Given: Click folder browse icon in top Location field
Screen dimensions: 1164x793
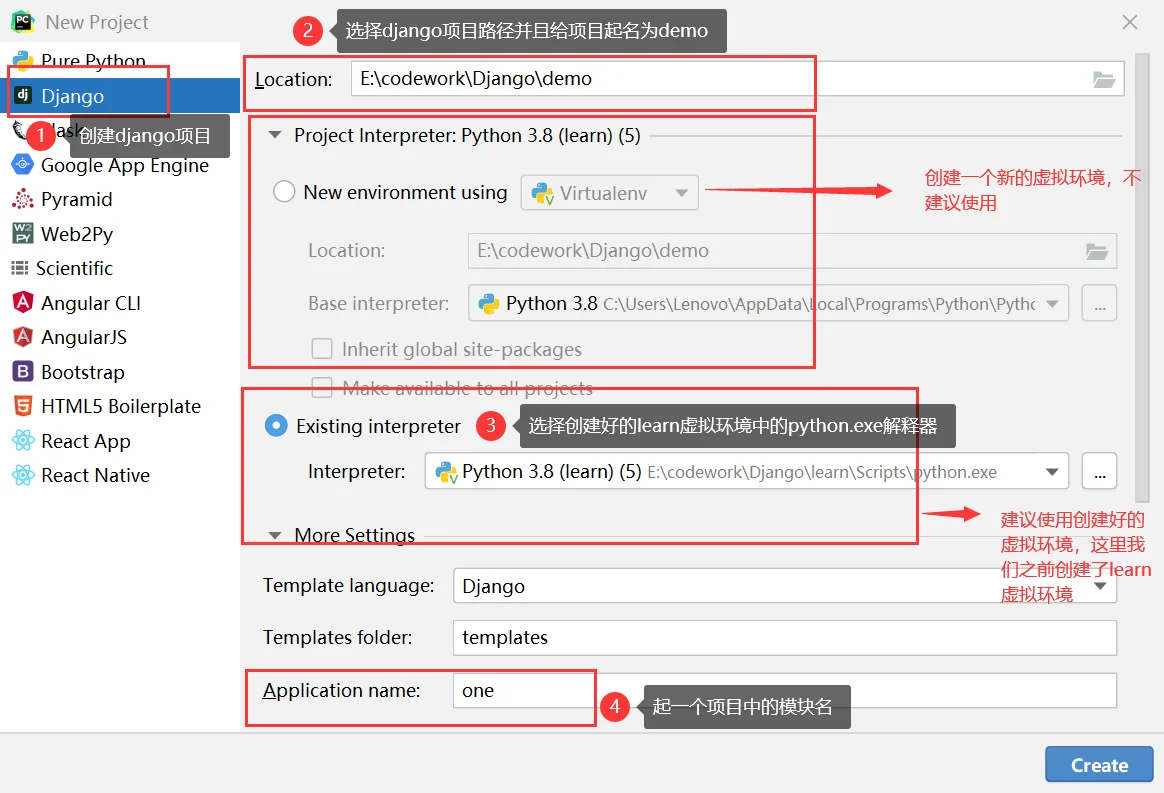Looking at the screenshot, I should (x=1103, y=80).
